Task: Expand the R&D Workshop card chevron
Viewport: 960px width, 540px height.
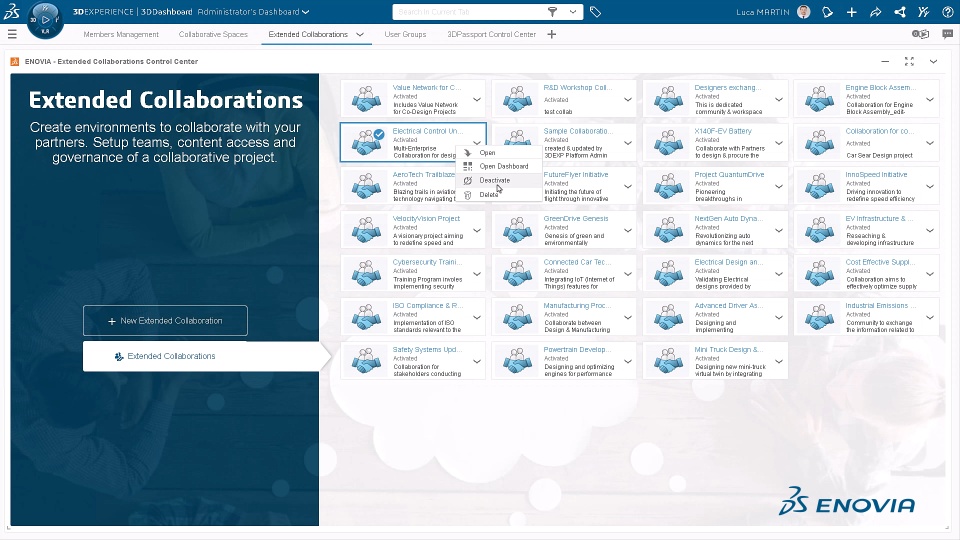Action: (628, 99)
